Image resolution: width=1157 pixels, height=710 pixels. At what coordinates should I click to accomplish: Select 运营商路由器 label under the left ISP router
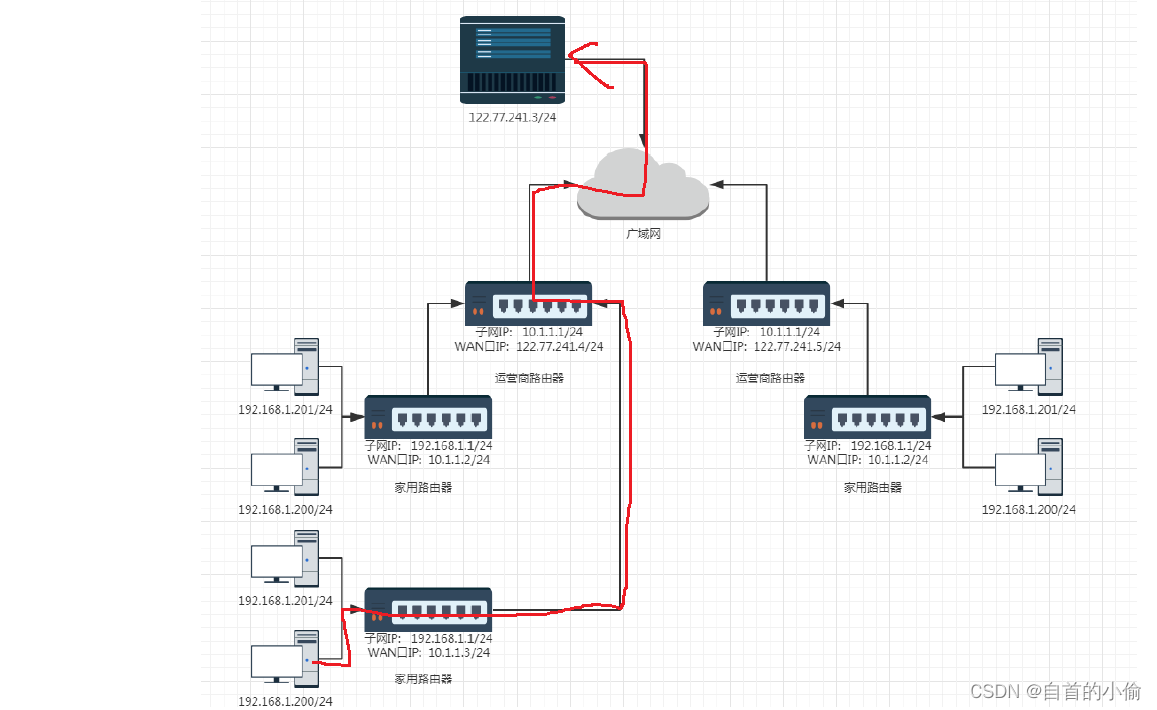click(529, 378)
